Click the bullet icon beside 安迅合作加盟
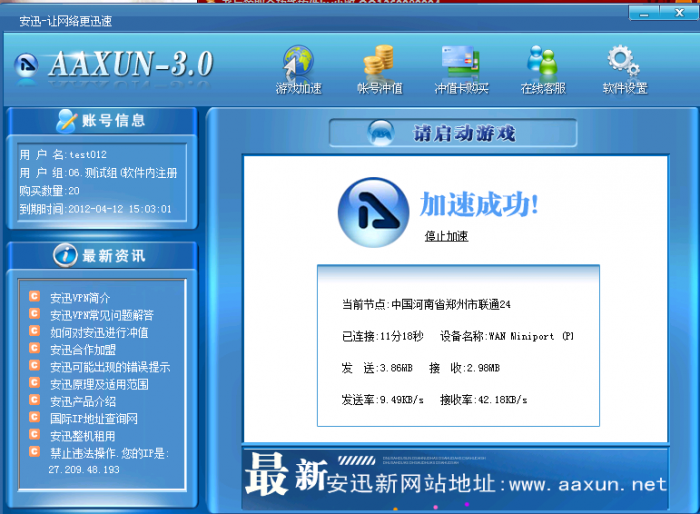Viewport: 700px width, 514px height. click(x=34, y=348)
